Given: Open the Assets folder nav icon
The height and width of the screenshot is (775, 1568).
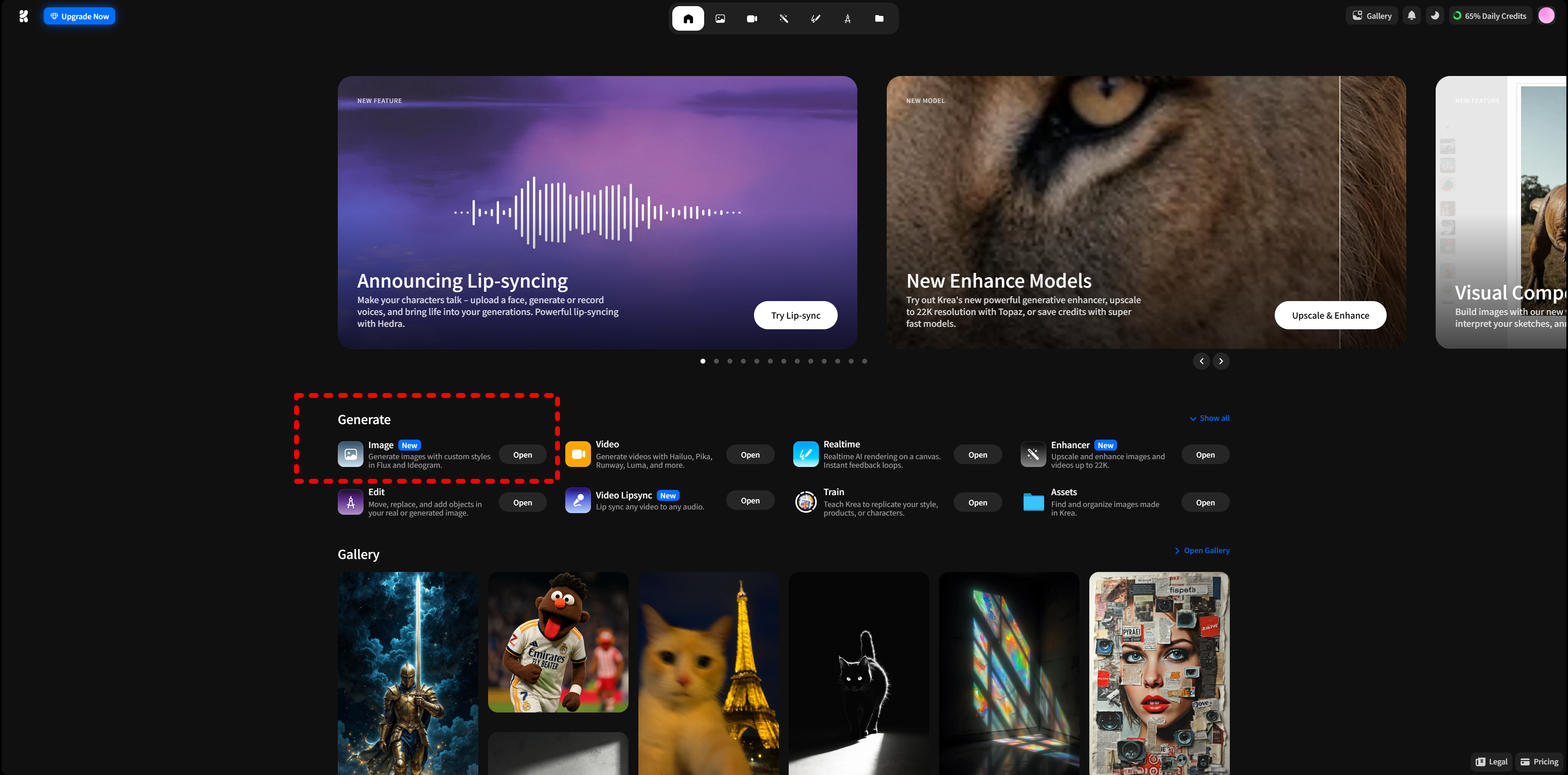Looking at the screenshot, I should click(x=879, y=18).
